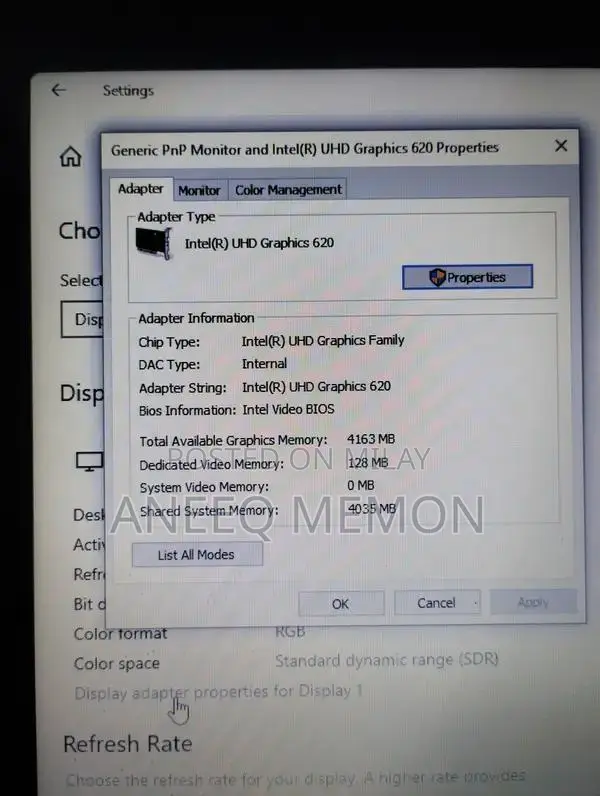Image resolution: width=600 pixels, height=796 pixels.
Task: Open adapter Properties with shield button
Action: (468, 277)
